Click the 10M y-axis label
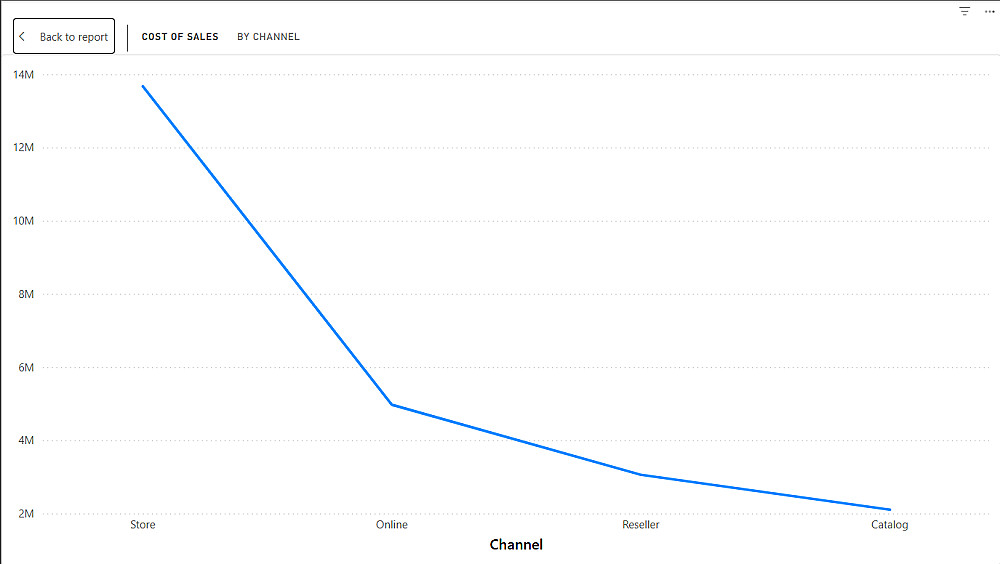Image resolution: width=1000 pixels, height=564 pixels. [x=23, y=221]
